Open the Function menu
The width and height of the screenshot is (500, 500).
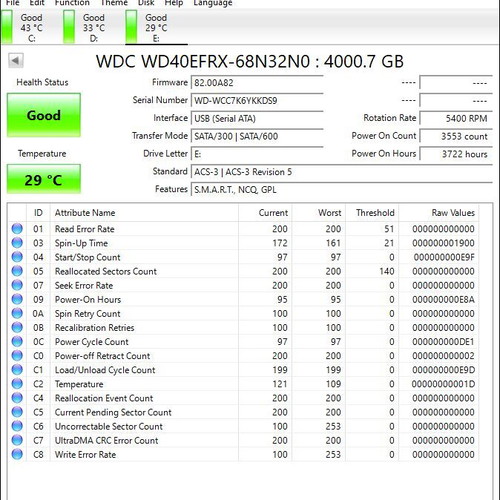coord(72,3)
